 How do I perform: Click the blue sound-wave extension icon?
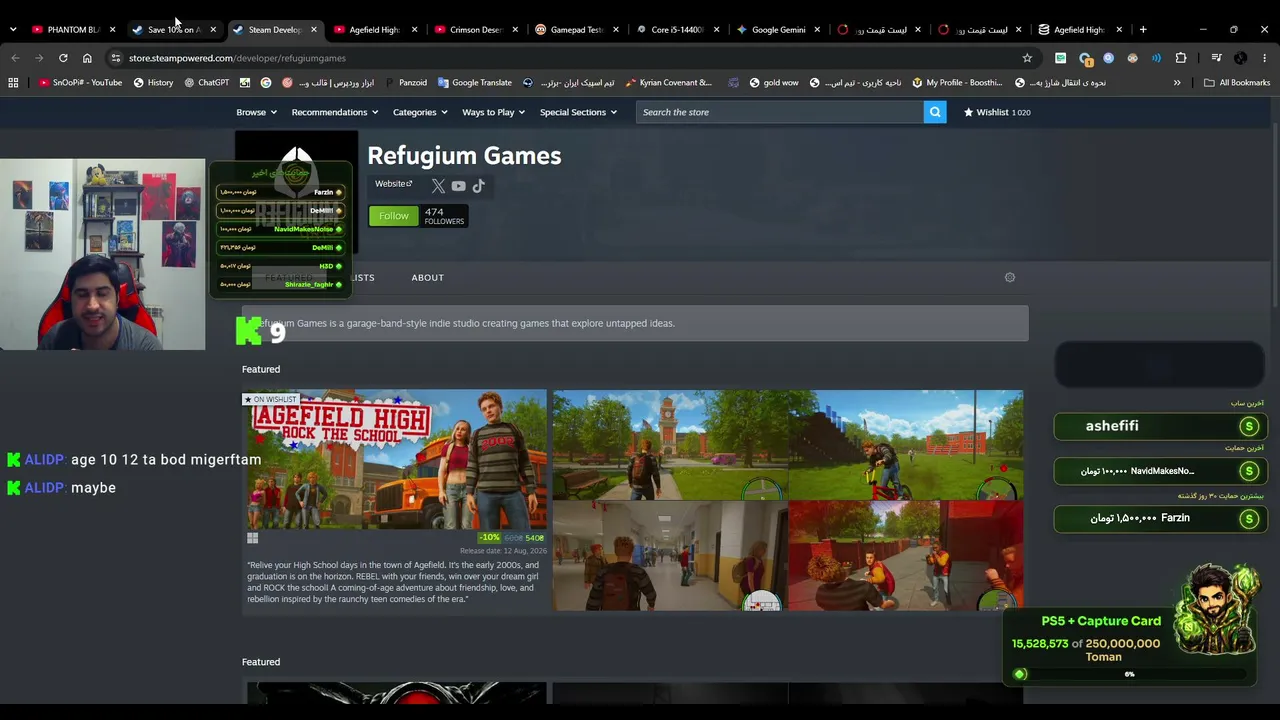[x=1157, y=58]
